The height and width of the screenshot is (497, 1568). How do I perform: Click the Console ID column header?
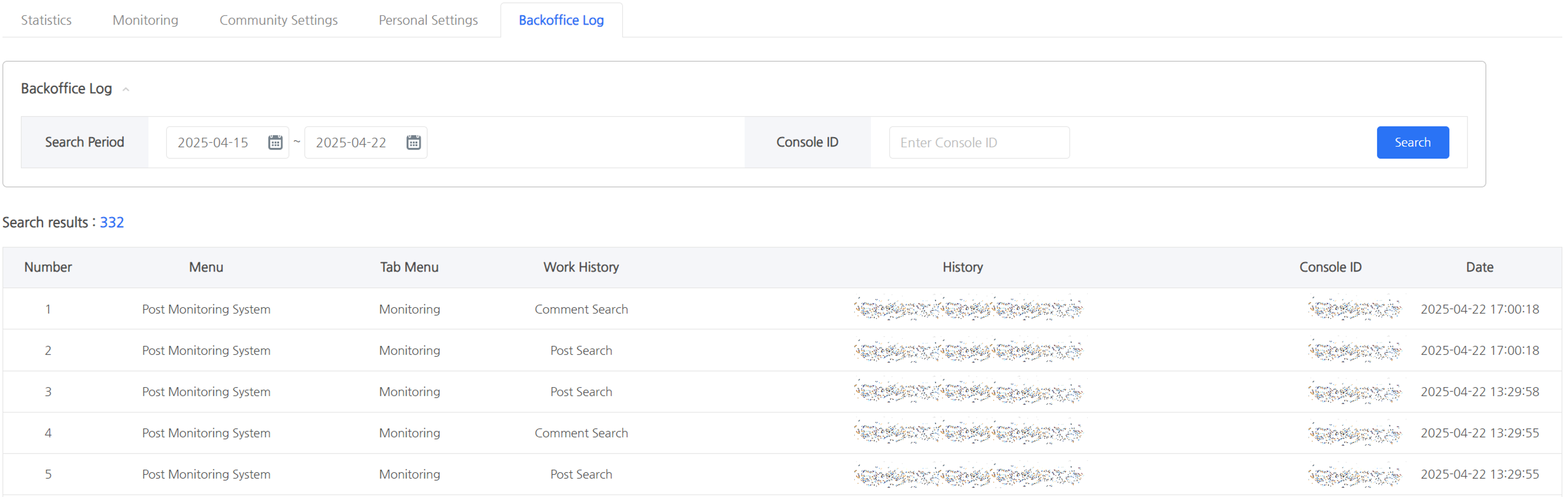[1330, 267]
